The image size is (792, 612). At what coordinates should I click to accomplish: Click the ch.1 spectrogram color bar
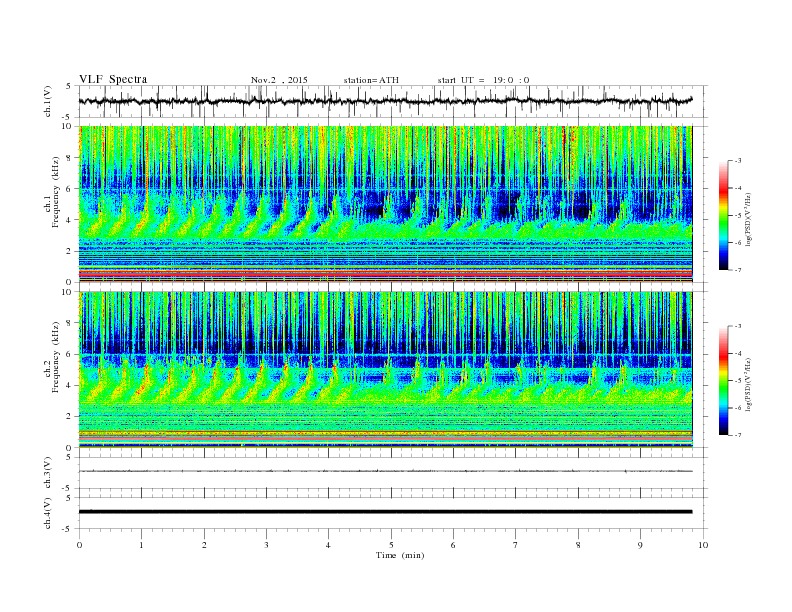(x=724, y=215)
